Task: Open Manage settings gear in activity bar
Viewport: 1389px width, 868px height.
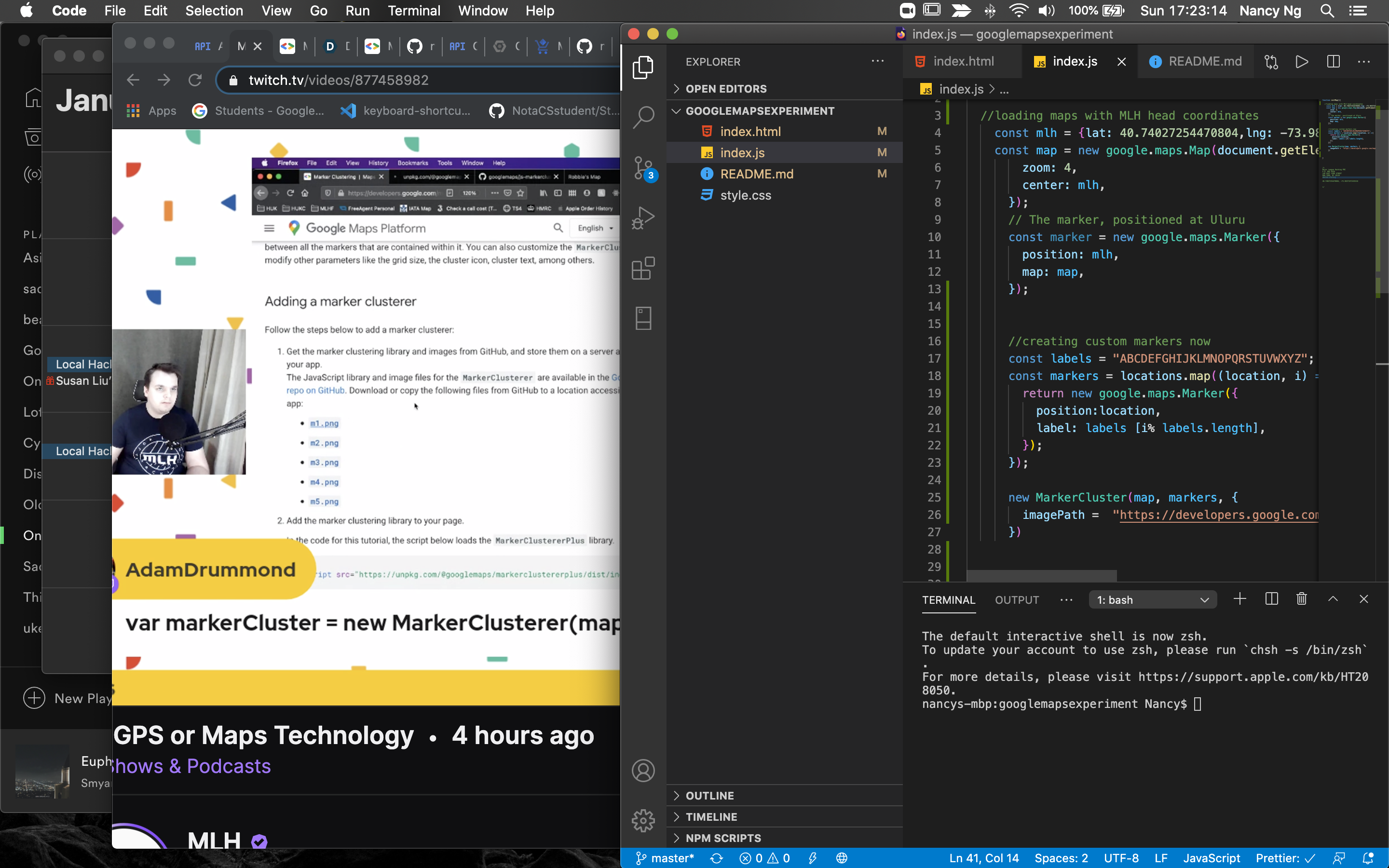Action: click(x=643, y=820)
